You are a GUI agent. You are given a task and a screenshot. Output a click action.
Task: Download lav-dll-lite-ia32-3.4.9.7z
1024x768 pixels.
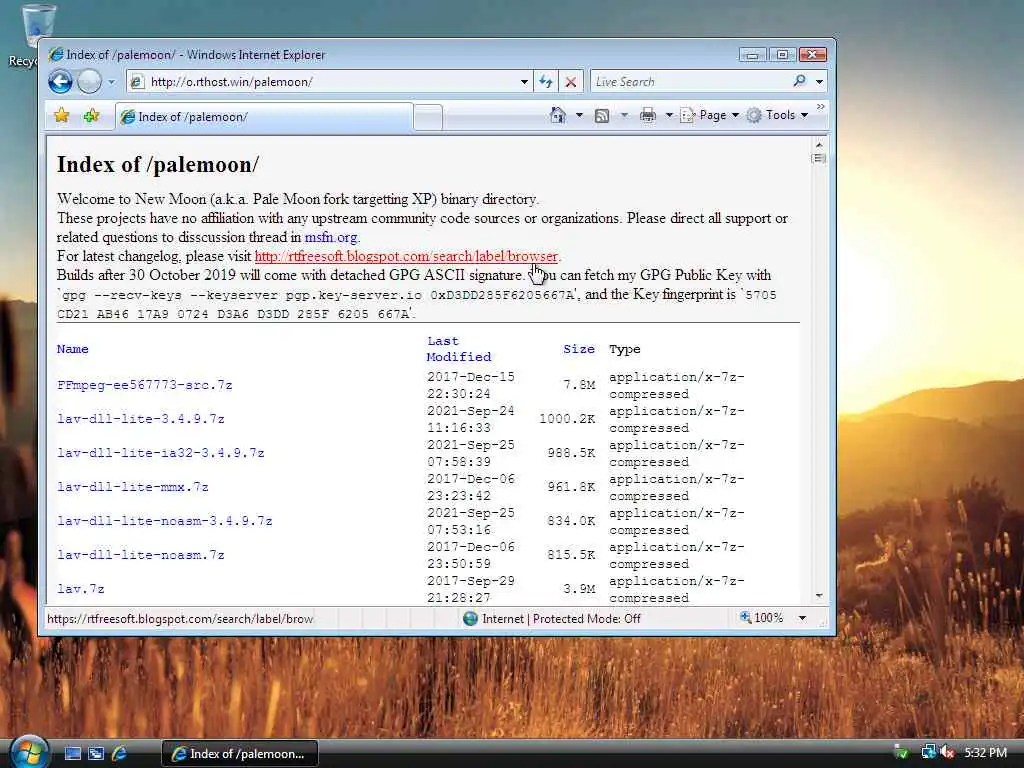click(x=161, y=453)
